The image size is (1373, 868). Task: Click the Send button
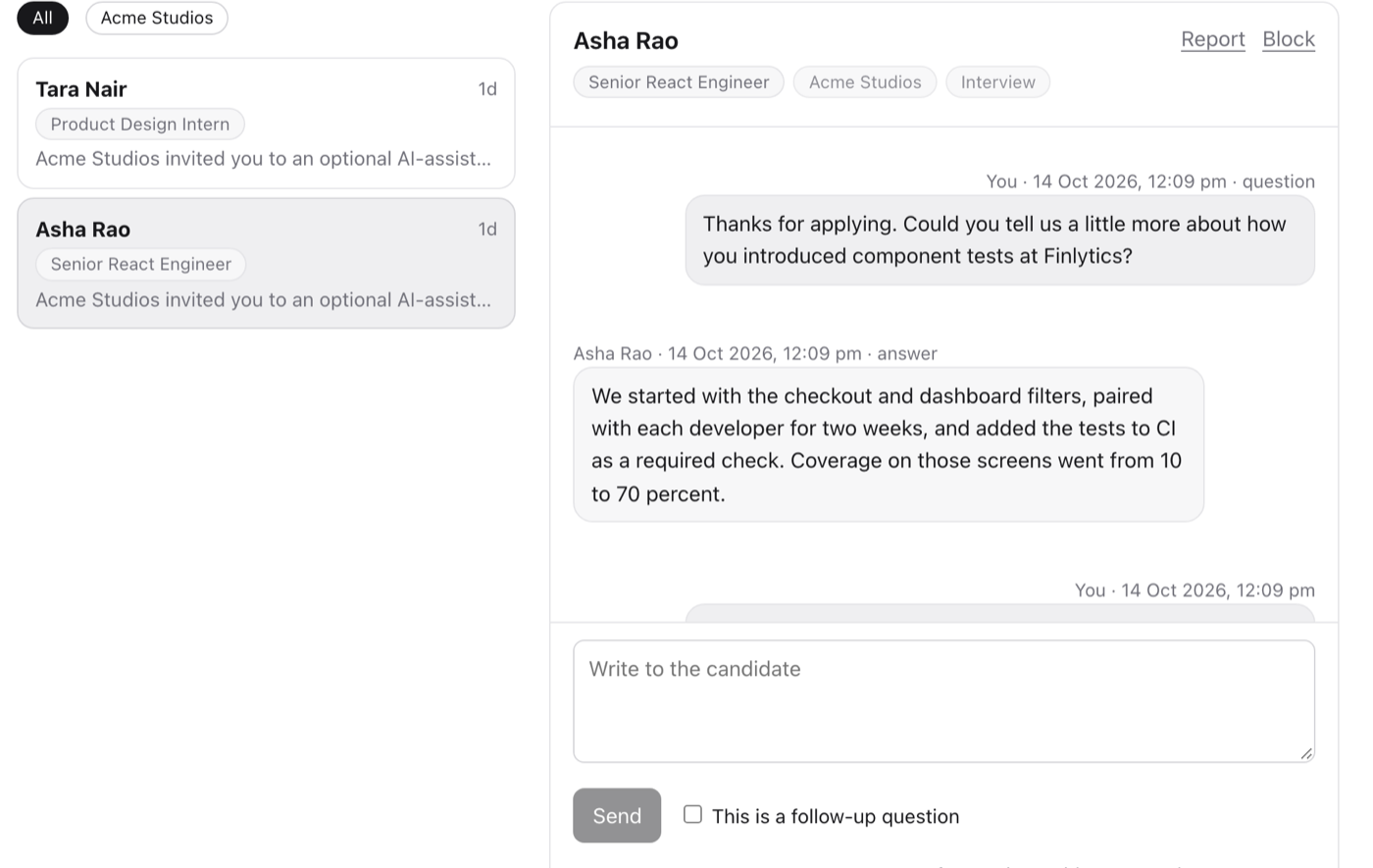tap(617, 815)
